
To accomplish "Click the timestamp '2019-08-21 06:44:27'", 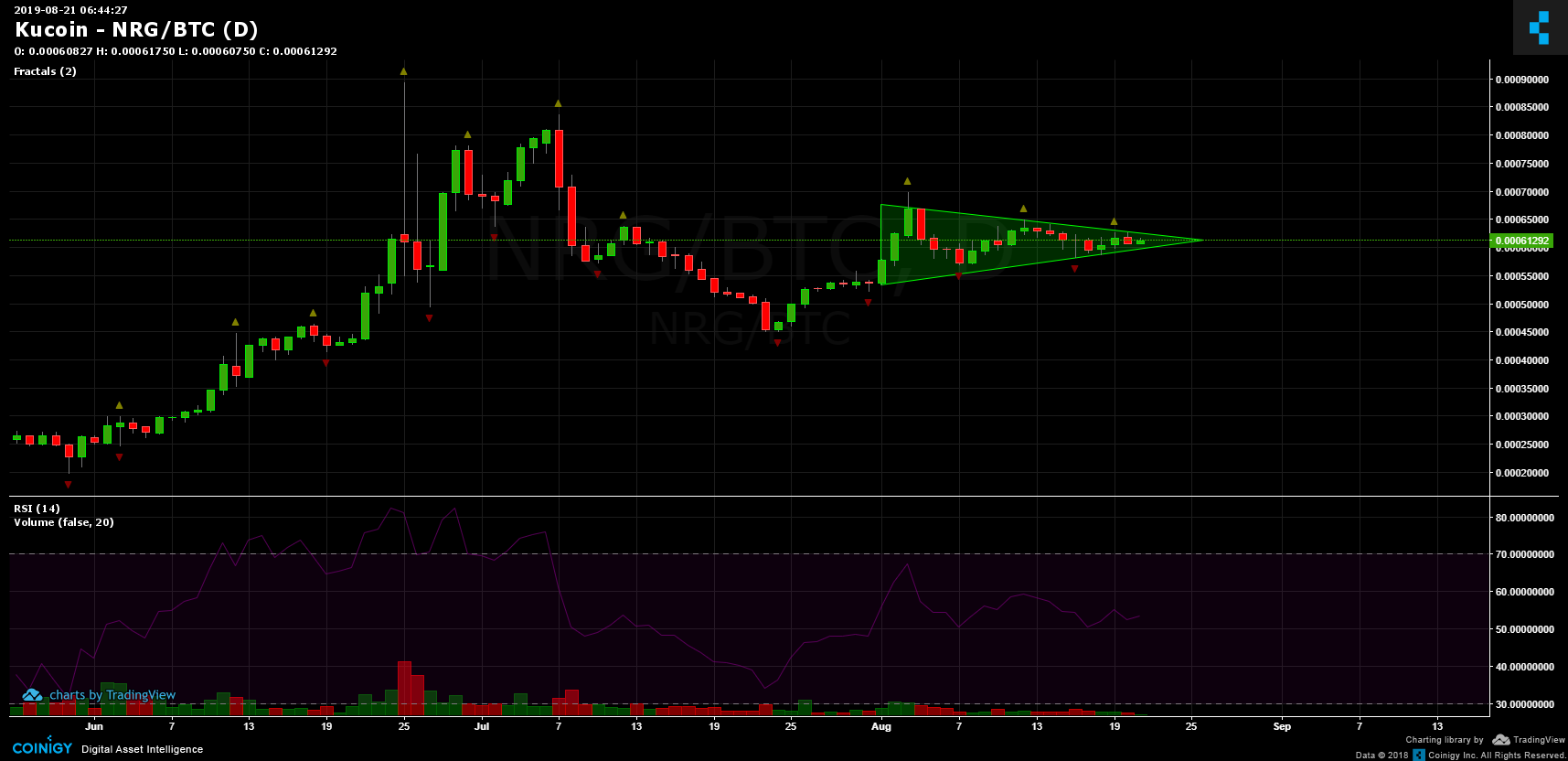I will click(70, 10).
